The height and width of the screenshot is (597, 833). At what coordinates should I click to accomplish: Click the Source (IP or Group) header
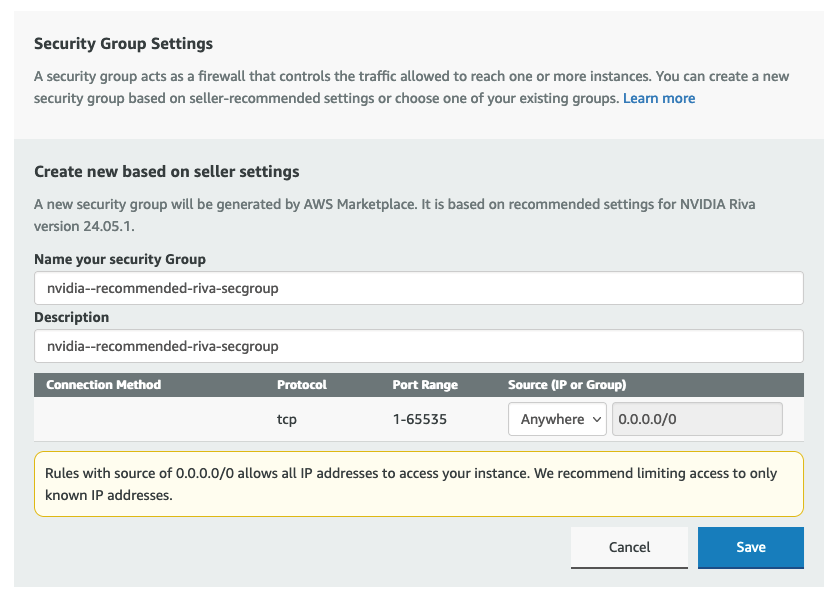[x=566, y=384]
